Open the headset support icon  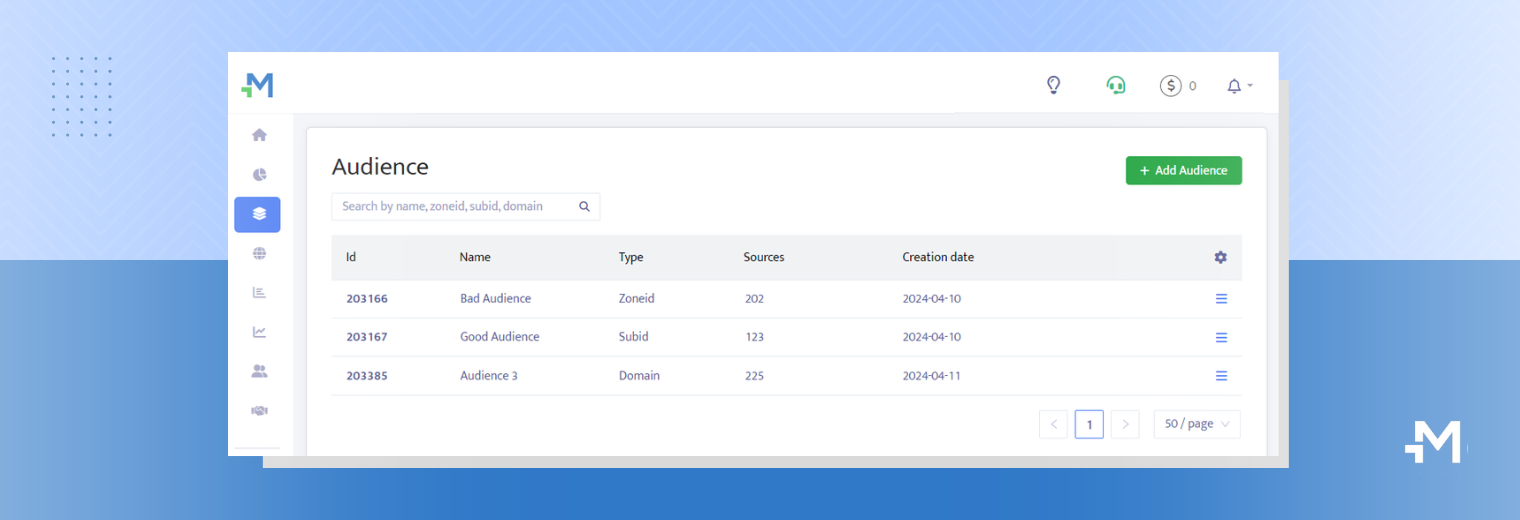click(x=1115, y=86)
